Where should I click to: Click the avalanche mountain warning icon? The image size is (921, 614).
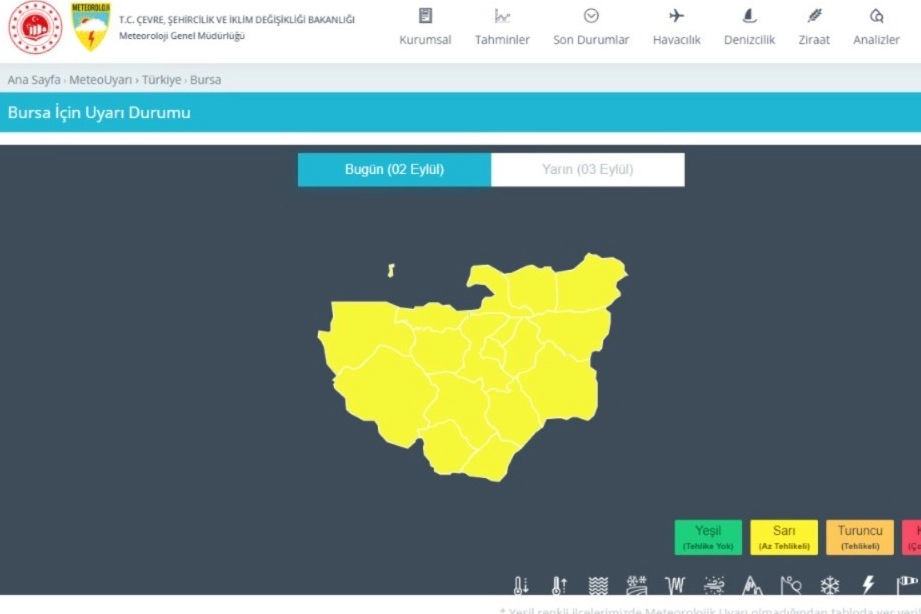click(752, 586)
